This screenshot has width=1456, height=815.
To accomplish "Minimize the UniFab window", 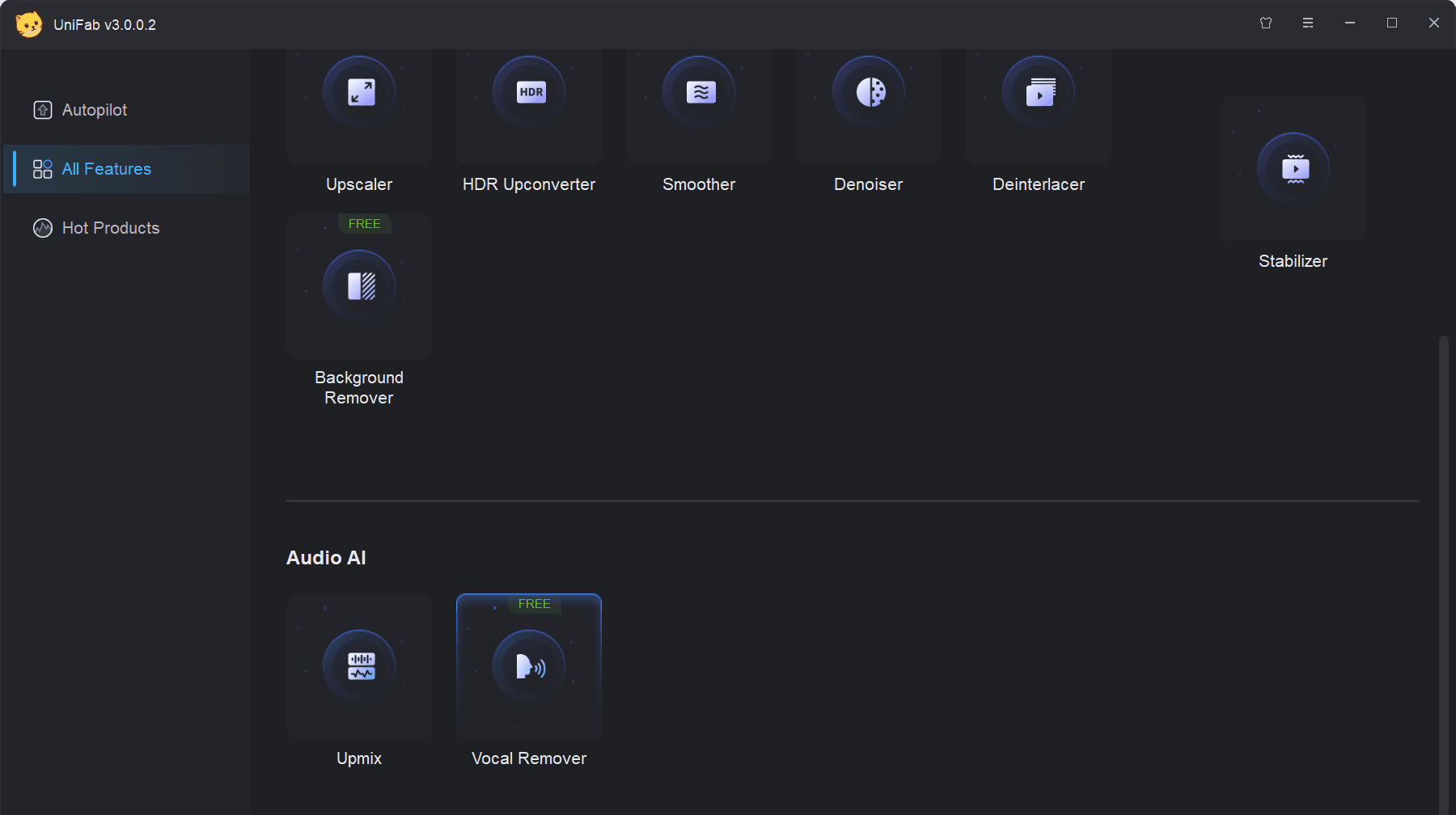I will click(1350, 23).
